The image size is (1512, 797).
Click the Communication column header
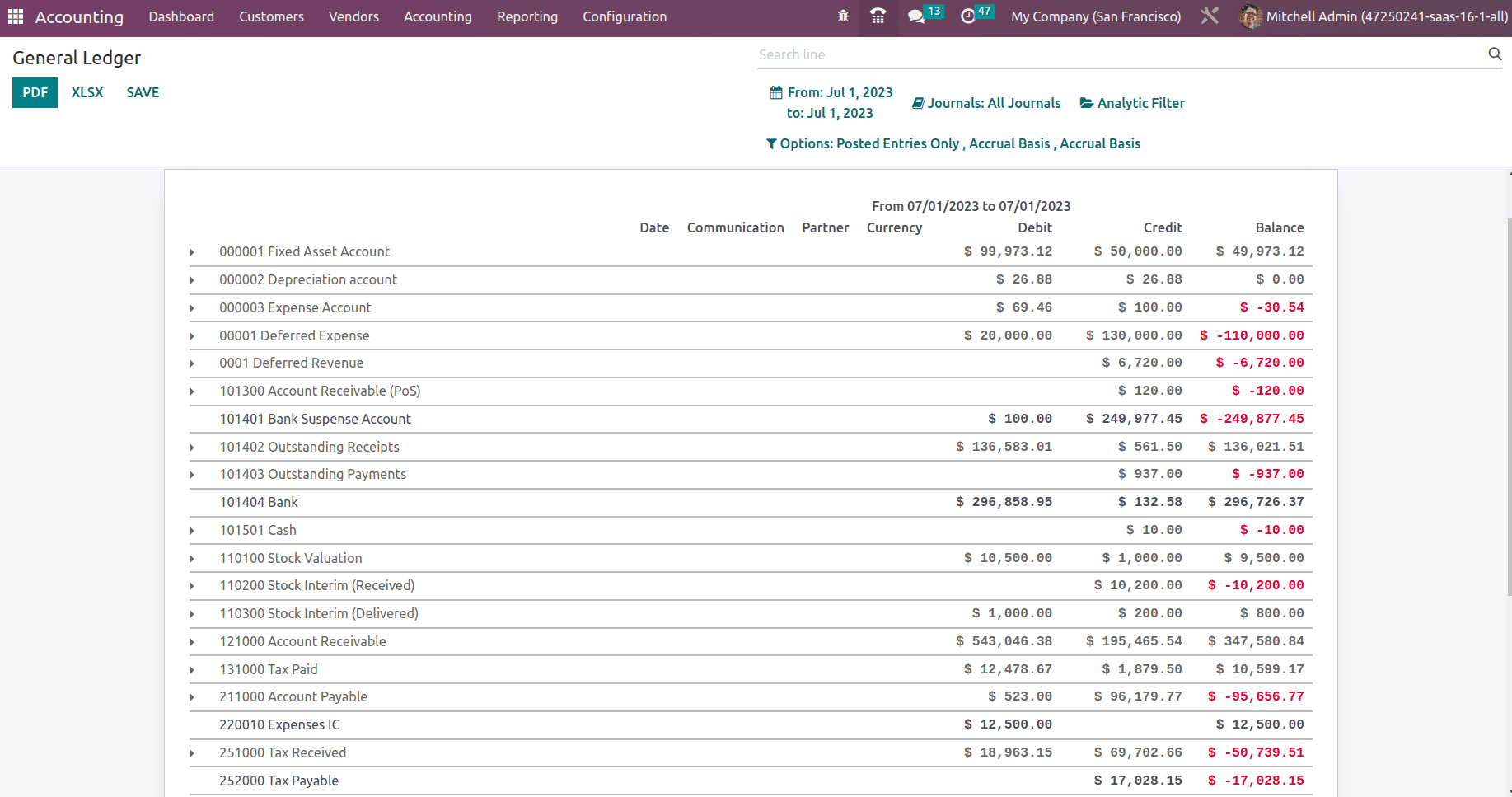[x=736, y=227]
